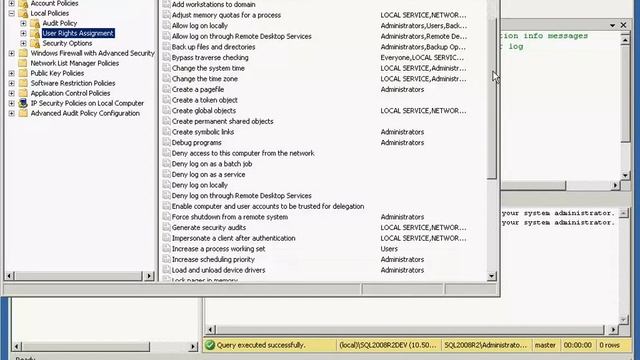640x360 pixels.
Task: Expand Application Control Policies node
Action: coord(11,93)
